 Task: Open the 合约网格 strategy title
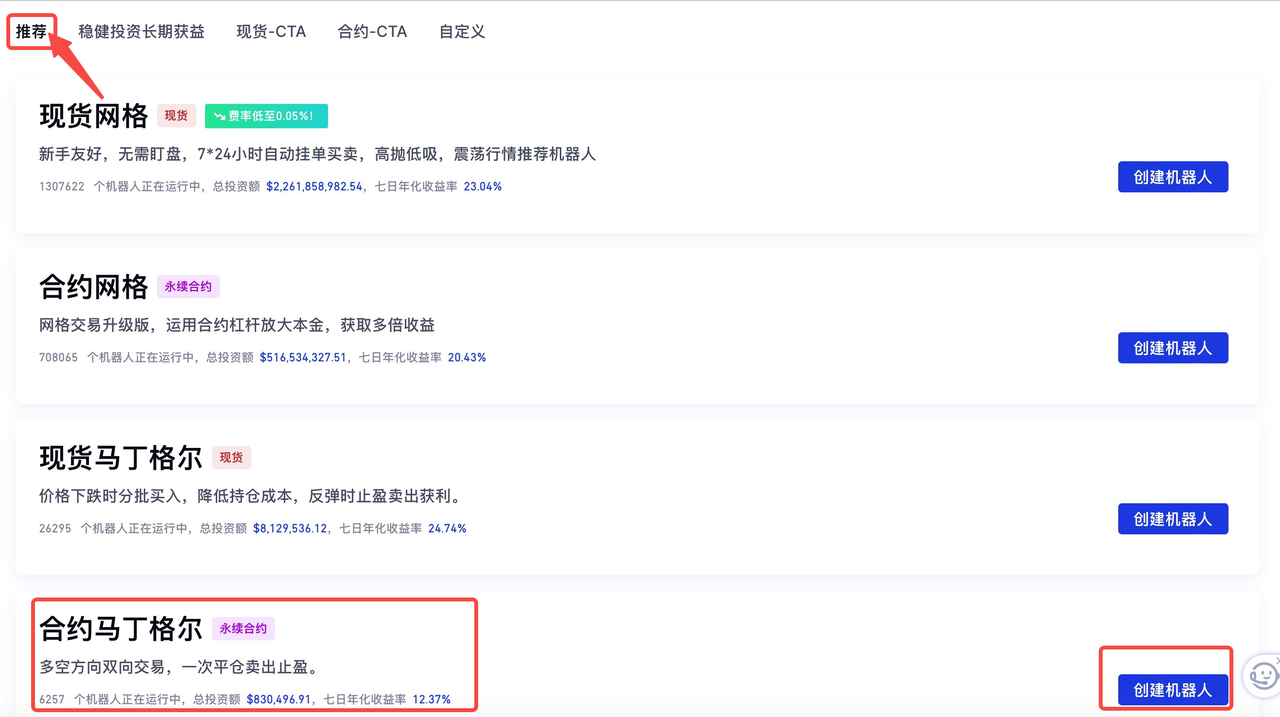(94, 287)
